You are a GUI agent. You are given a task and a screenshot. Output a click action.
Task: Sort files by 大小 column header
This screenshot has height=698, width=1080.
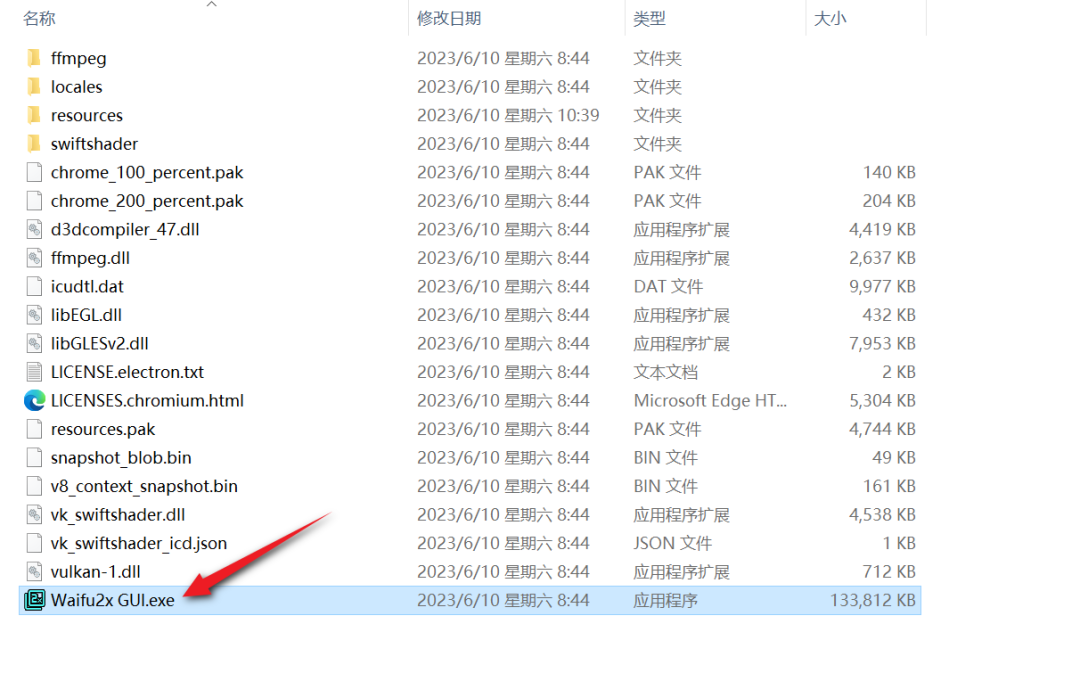[x=830, y=18]
